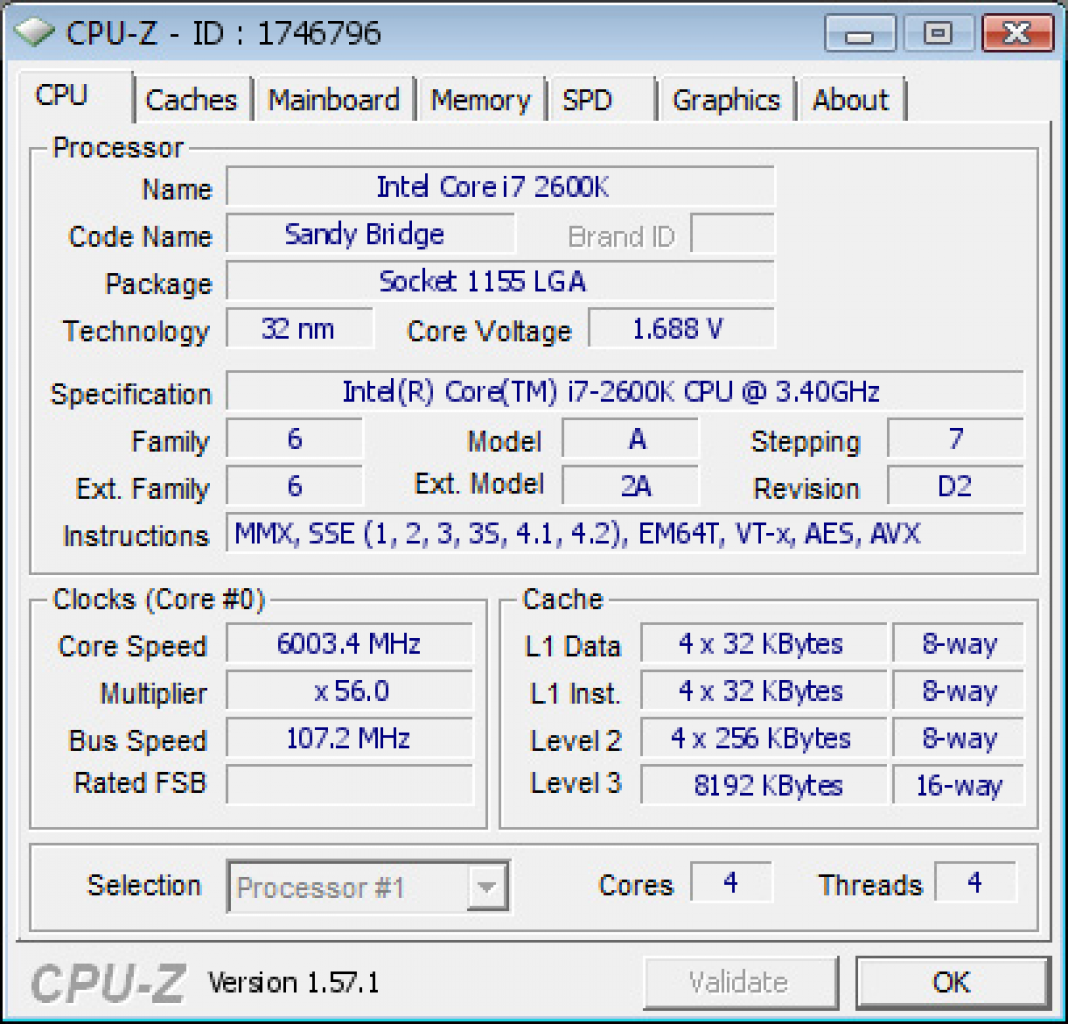The height and width of the screenshot is (1024, 1068).
Task: Click the empty Rated FSB field
Action: (349, 785)
